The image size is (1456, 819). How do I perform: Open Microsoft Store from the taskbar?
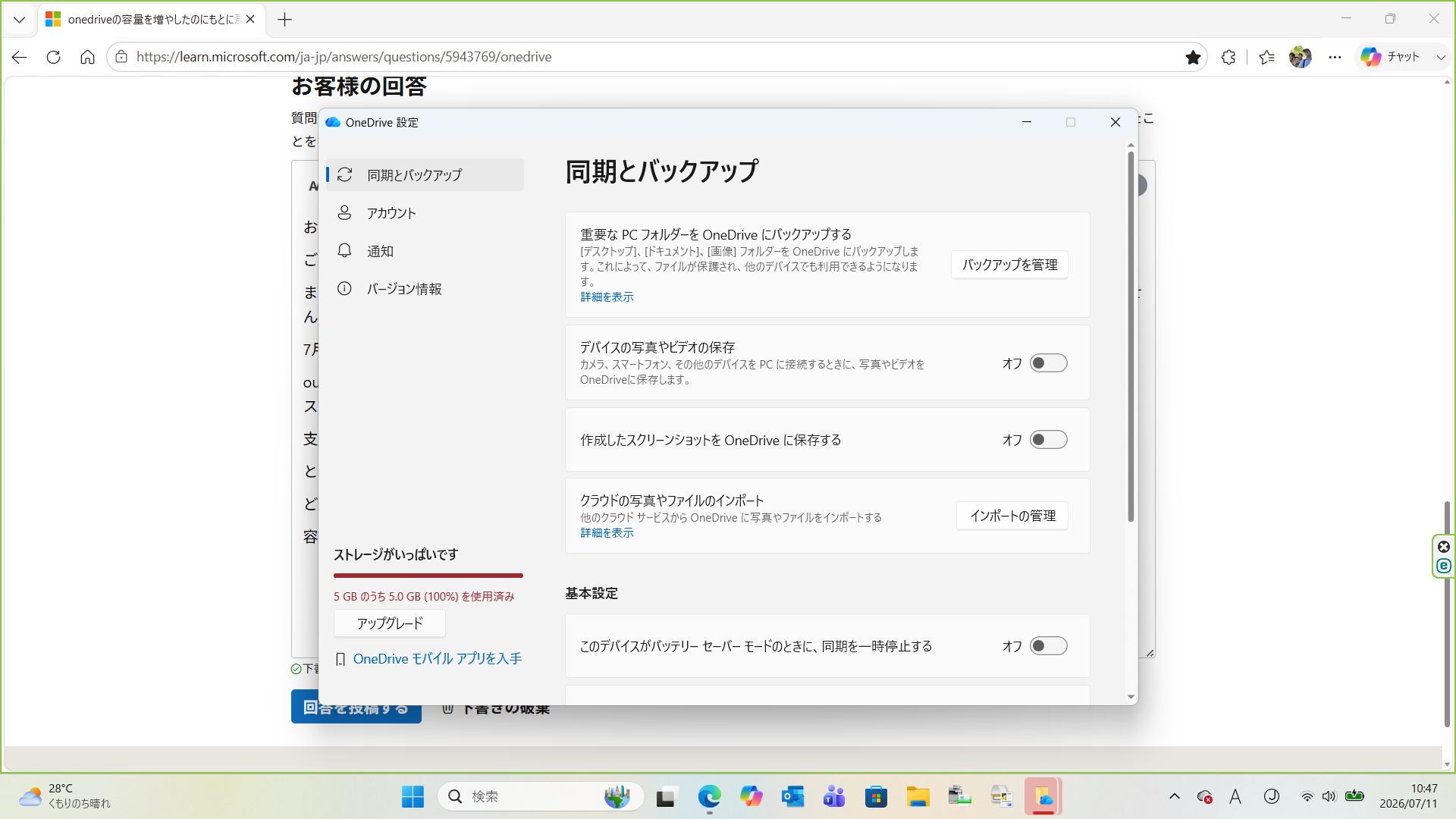coord(876,796)
